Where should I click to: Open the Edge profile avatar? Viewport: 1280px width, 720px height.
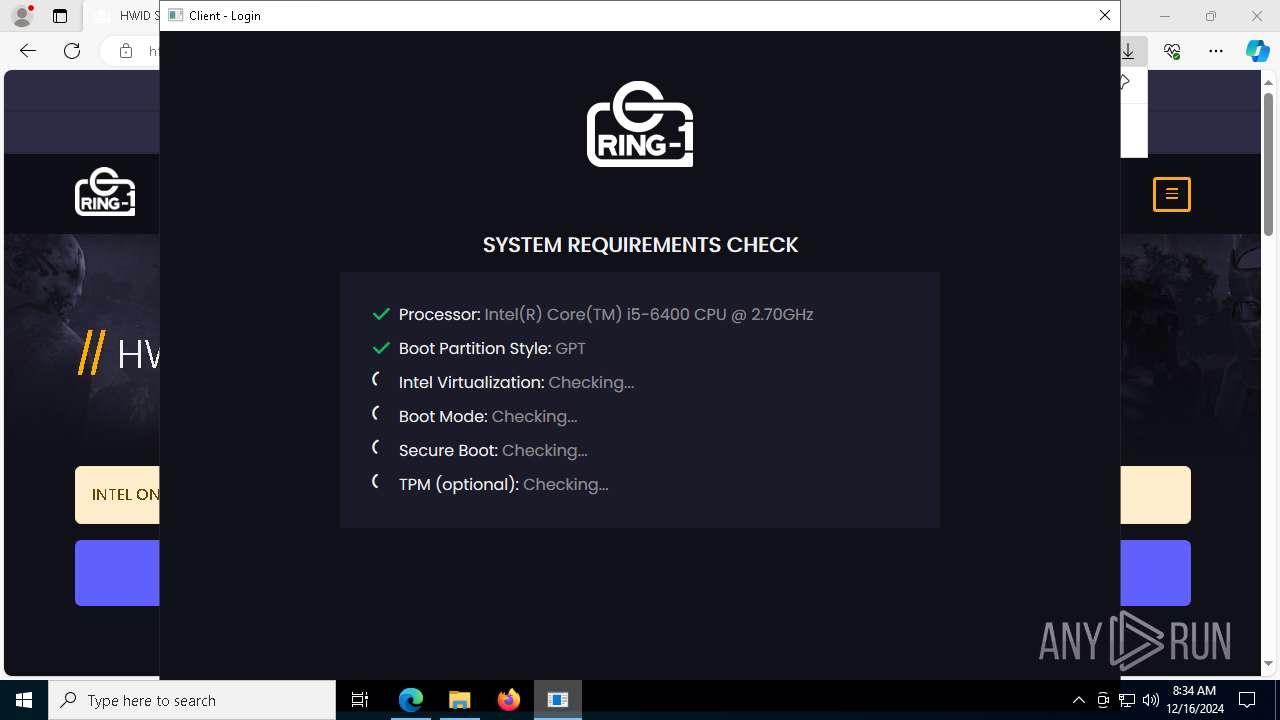[x=22, y=16]
